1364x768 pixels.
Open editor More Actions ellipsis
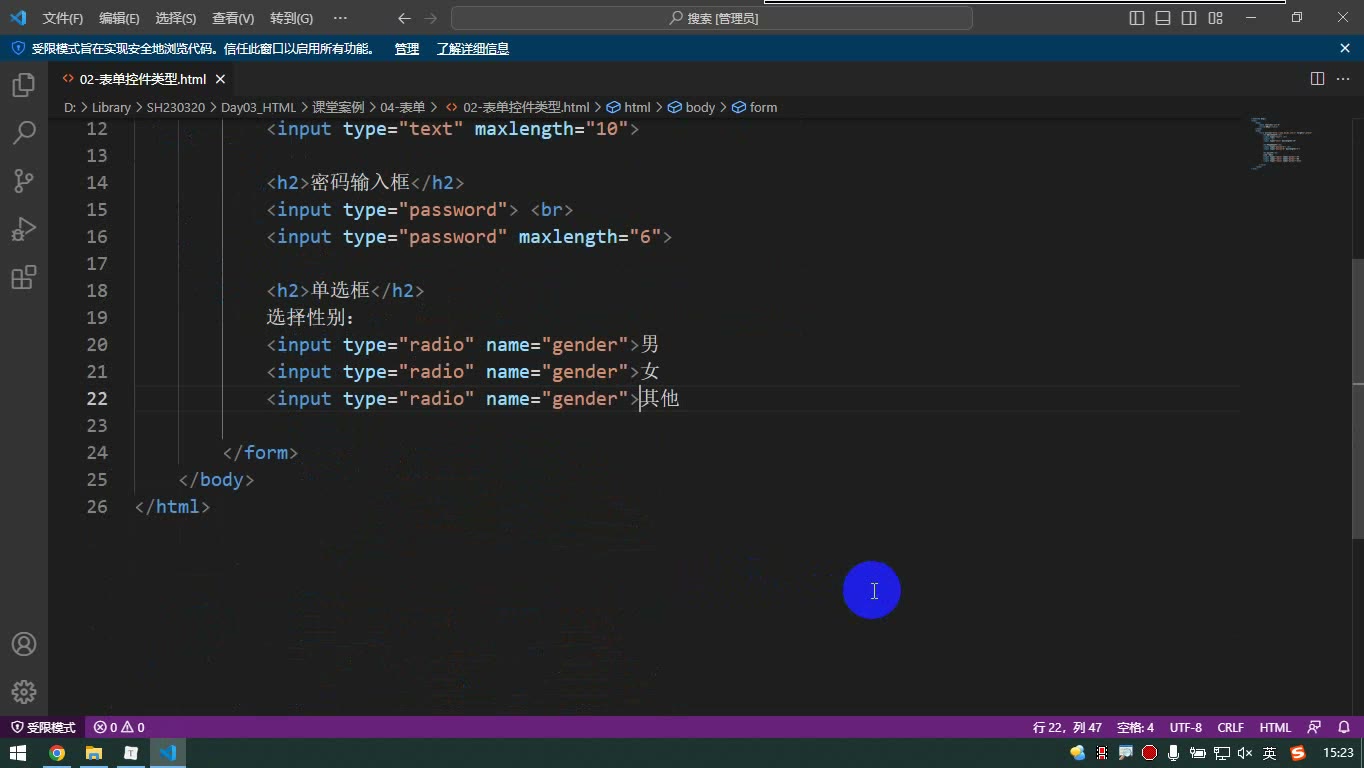1344,79
